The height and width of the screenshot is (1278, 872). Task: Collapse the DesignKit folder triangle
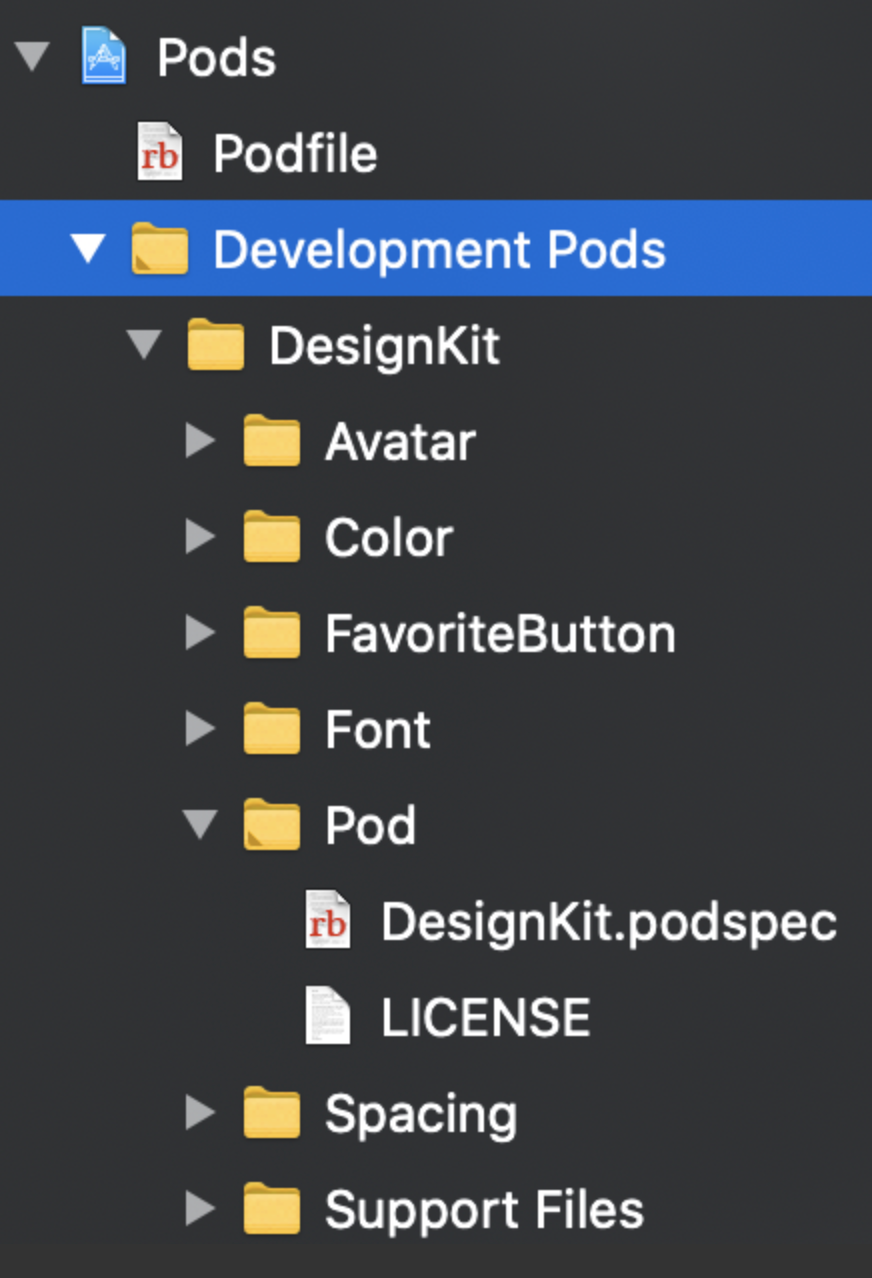144,345
